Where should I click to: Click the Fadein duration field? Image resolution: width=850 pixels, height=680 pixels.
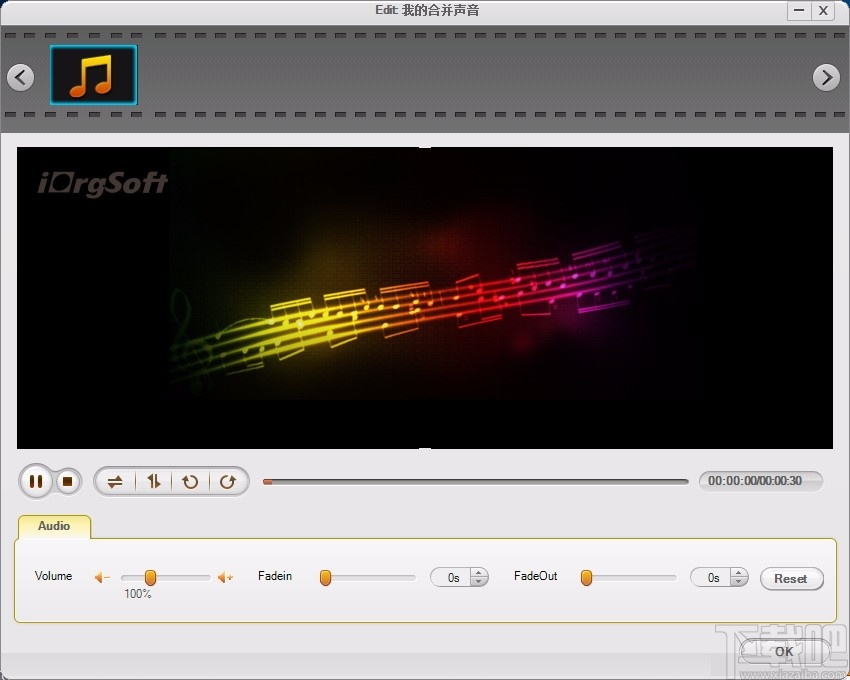tap(452, 577)
